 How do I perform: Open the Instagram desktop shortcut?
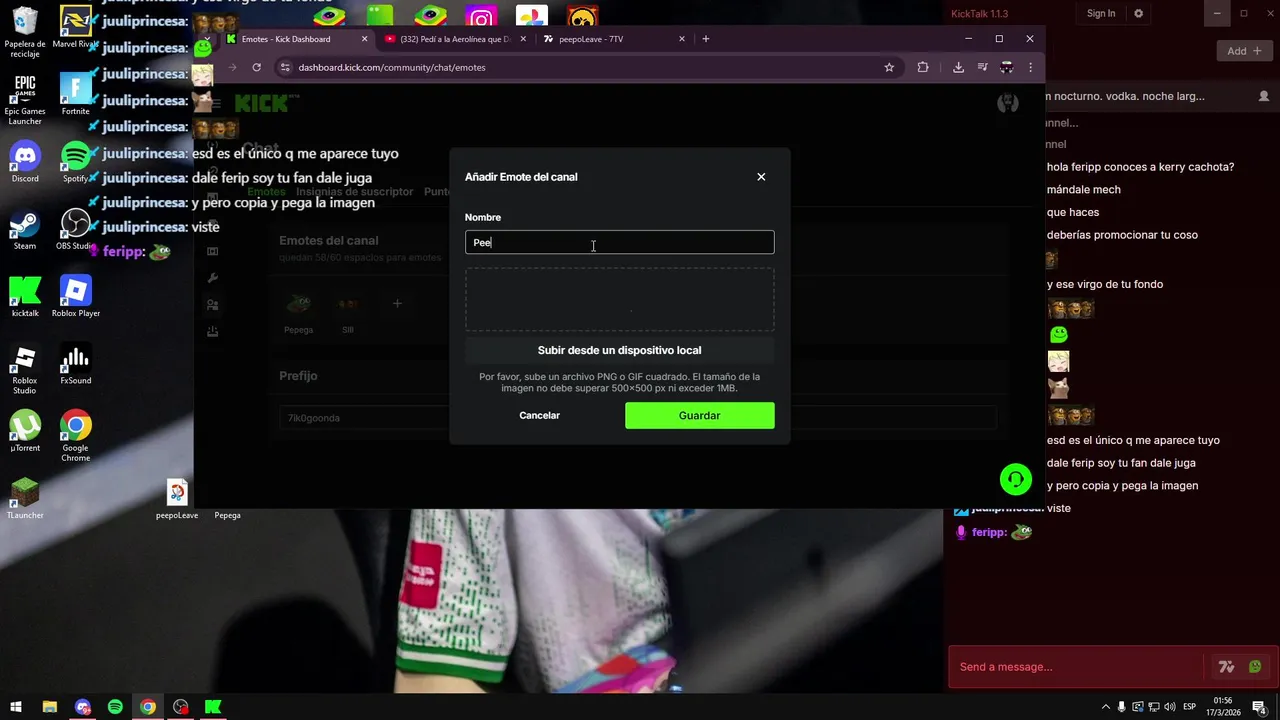pos(480,18)
